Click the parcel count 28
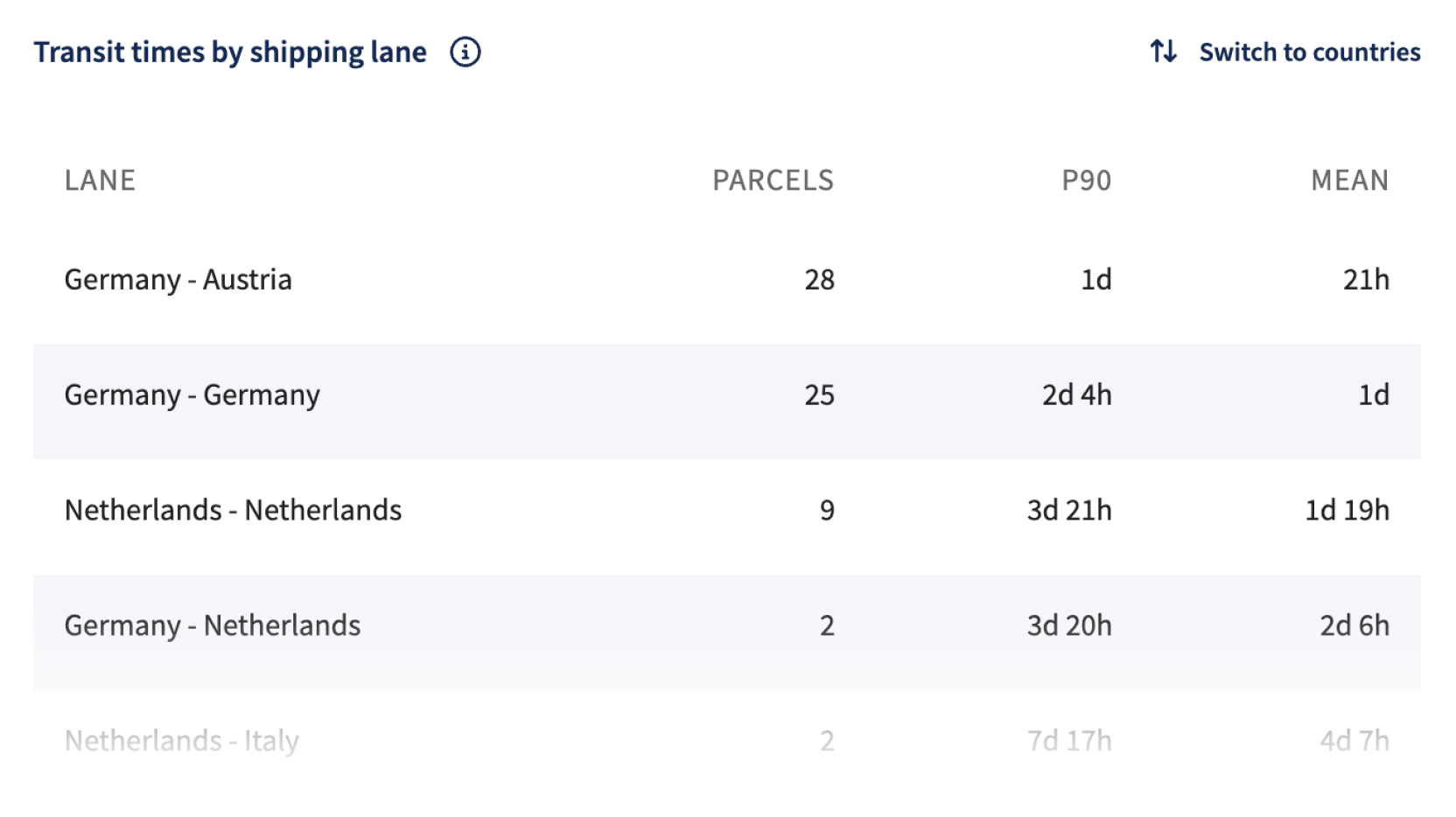The image size is (1456, 817). [x=819, y=280]
